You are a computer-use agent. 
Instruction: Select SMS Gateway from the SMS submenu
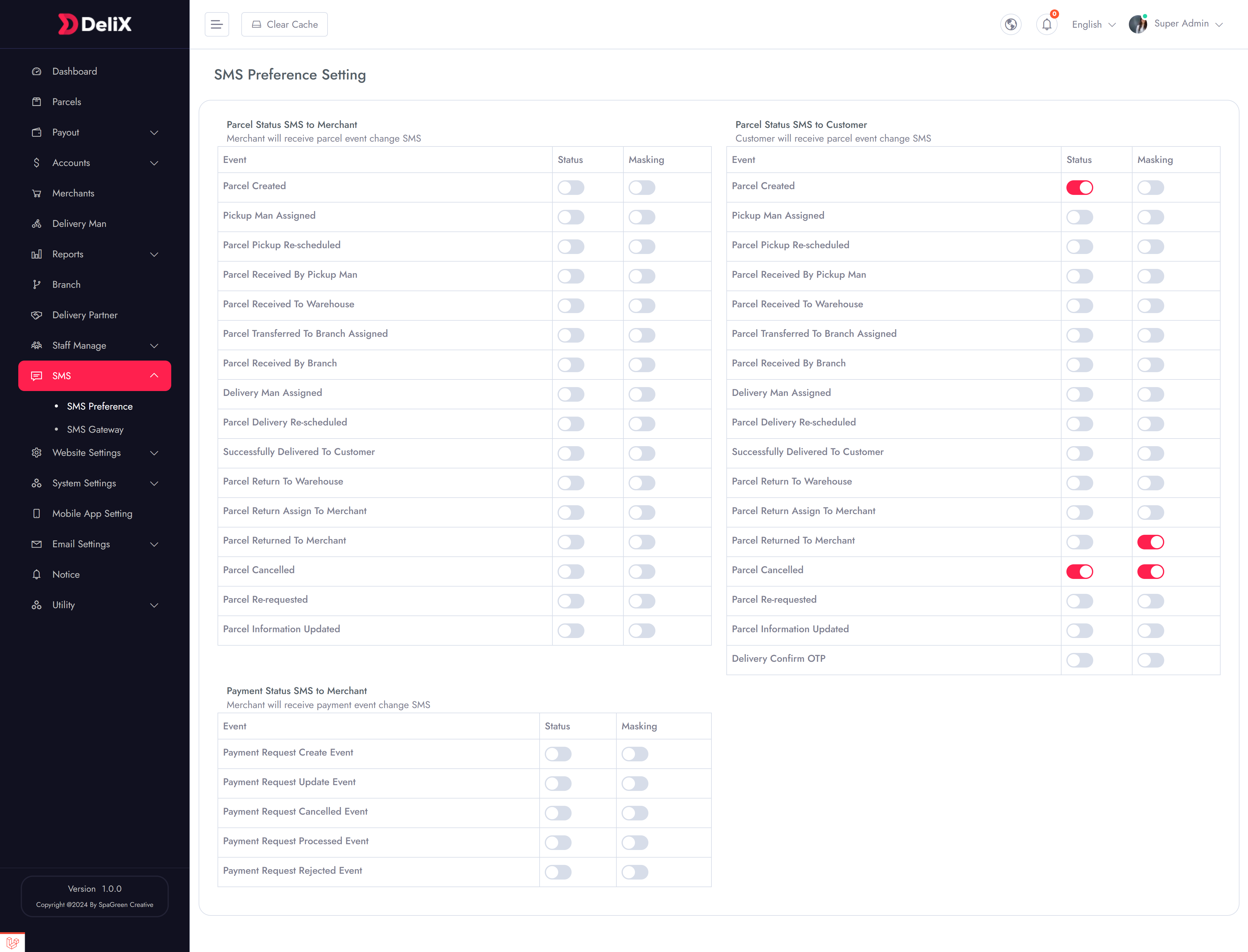point(95,429)
